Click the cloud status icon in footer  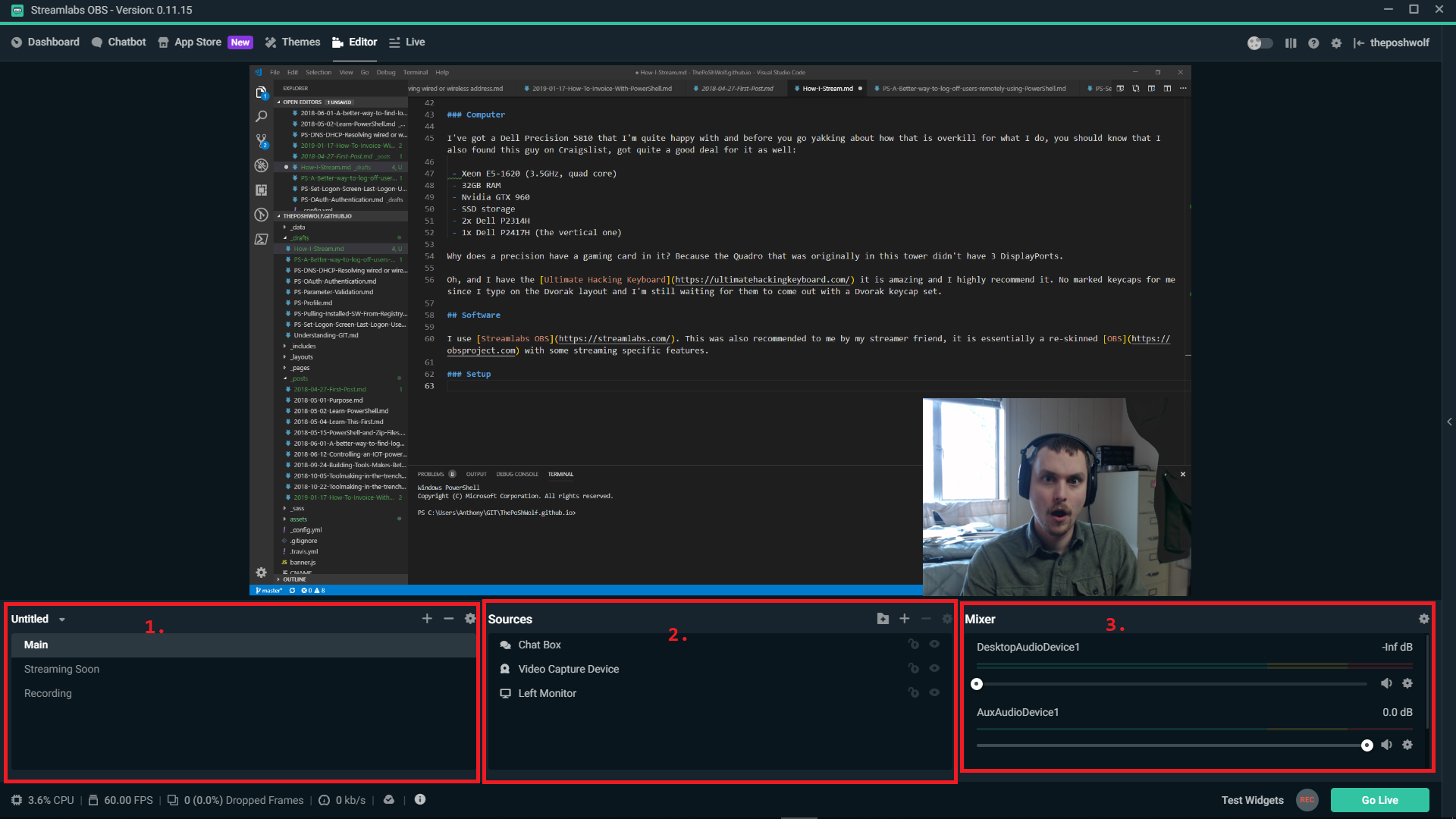pos(389,799)
